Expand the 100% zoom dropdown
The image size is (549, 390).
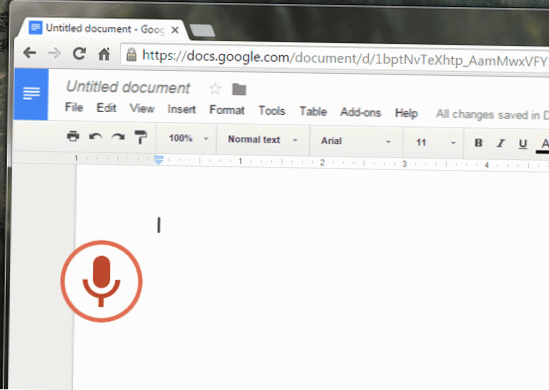(188, 139)
